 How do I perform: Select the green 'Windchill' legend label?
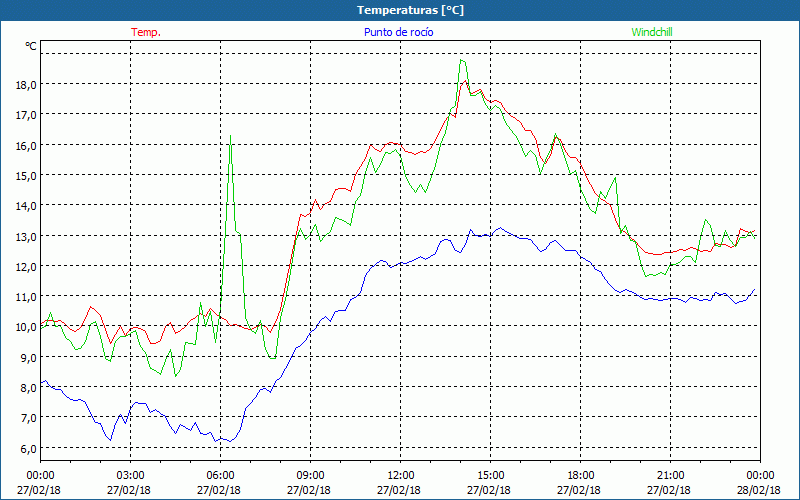click(652, 32)
